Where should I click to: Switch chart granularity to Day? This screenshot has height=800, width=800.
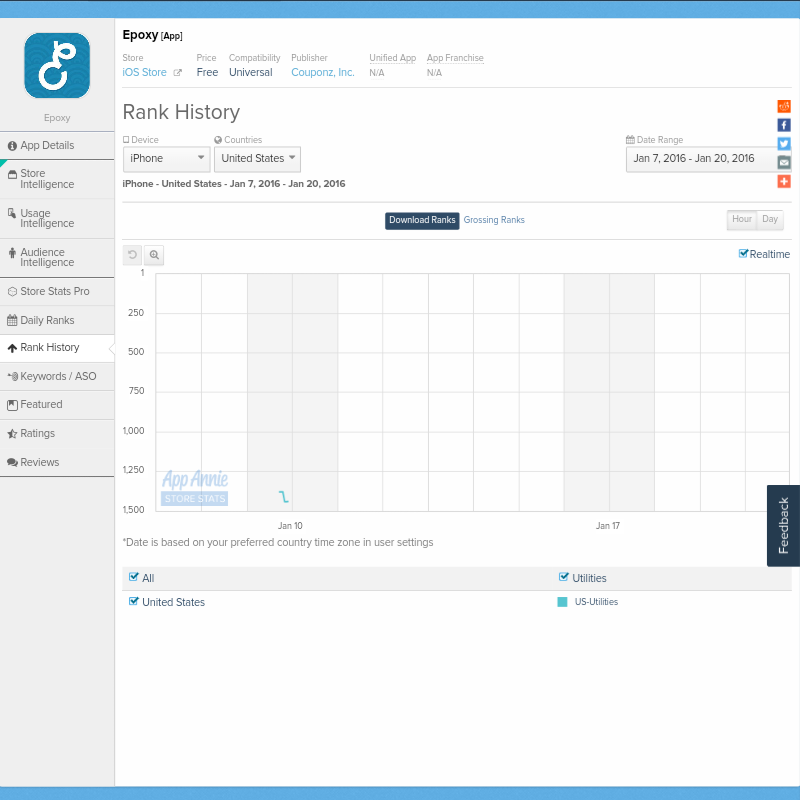point(770,219)
